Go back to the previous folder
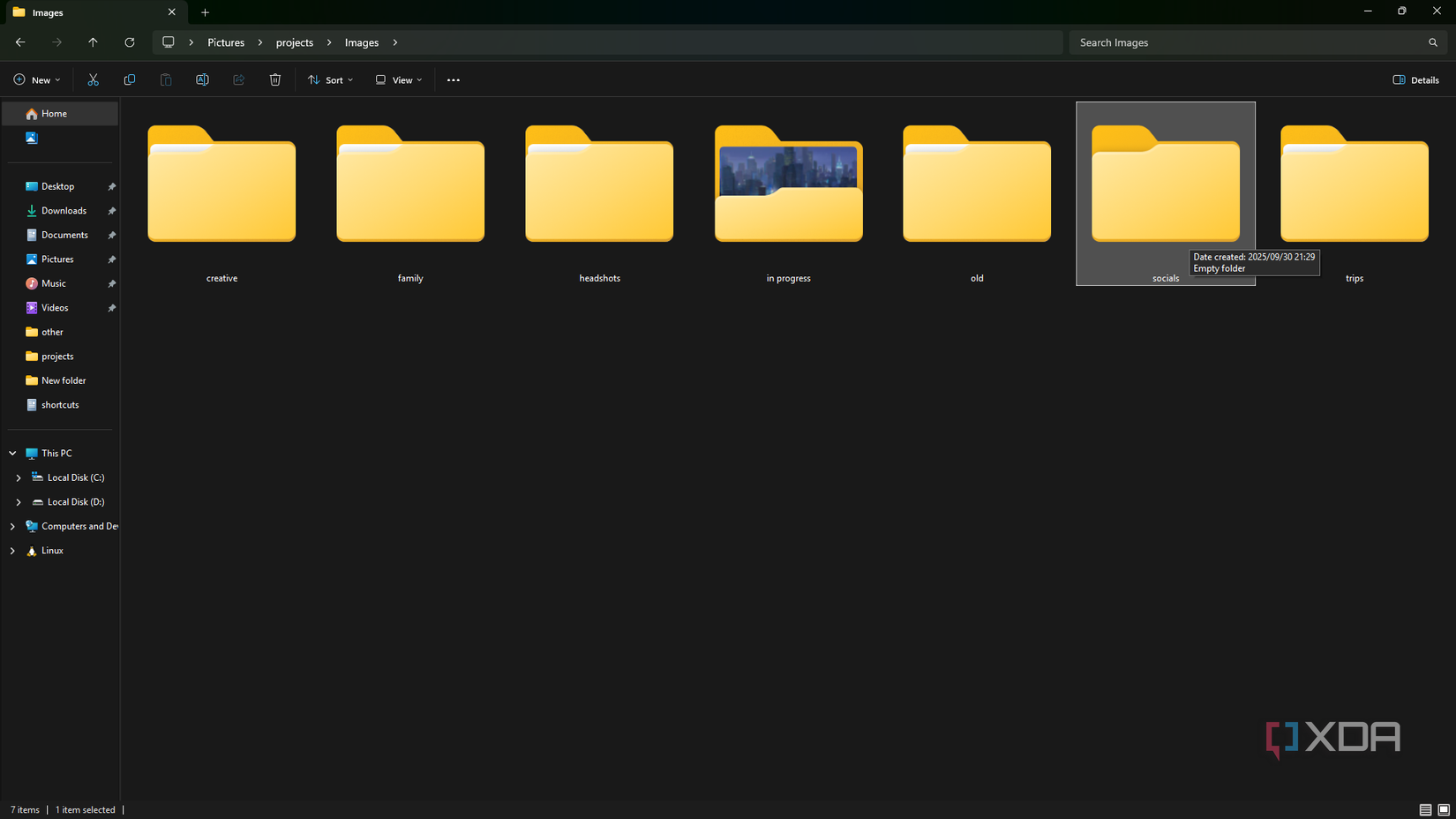 [x=20, y=42]
